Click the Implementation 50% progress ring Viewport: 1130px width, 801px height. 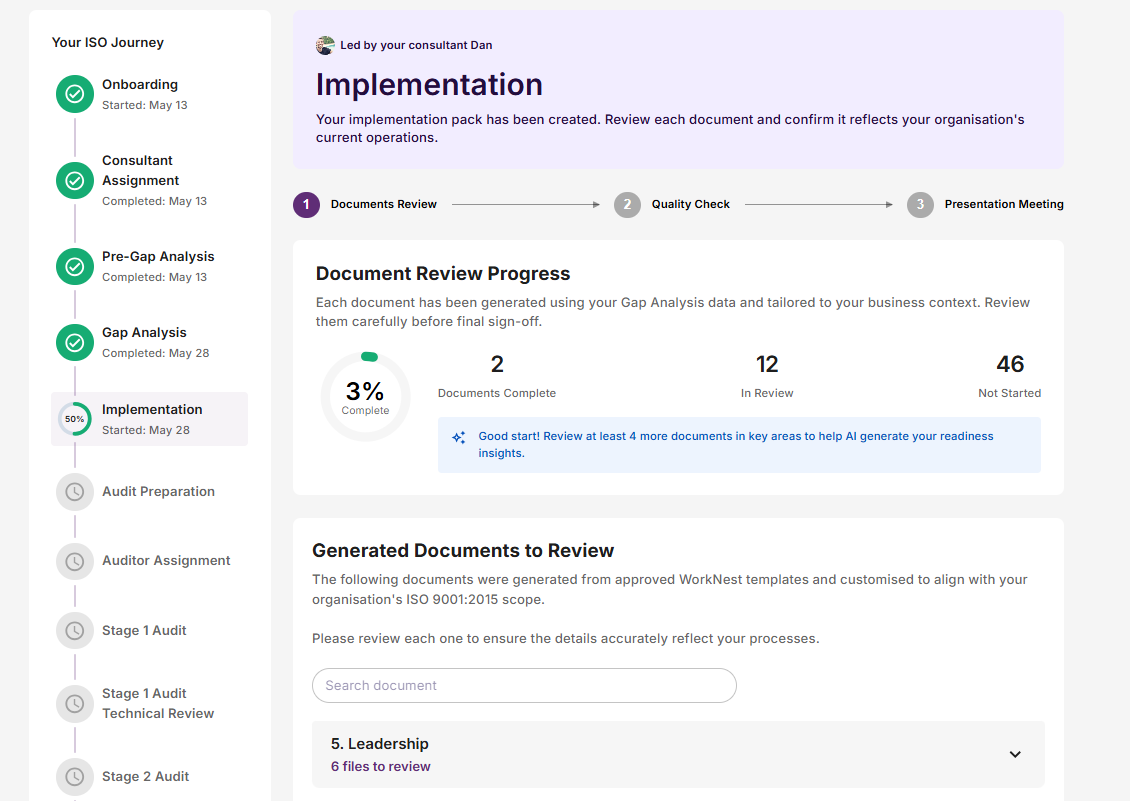75,419
